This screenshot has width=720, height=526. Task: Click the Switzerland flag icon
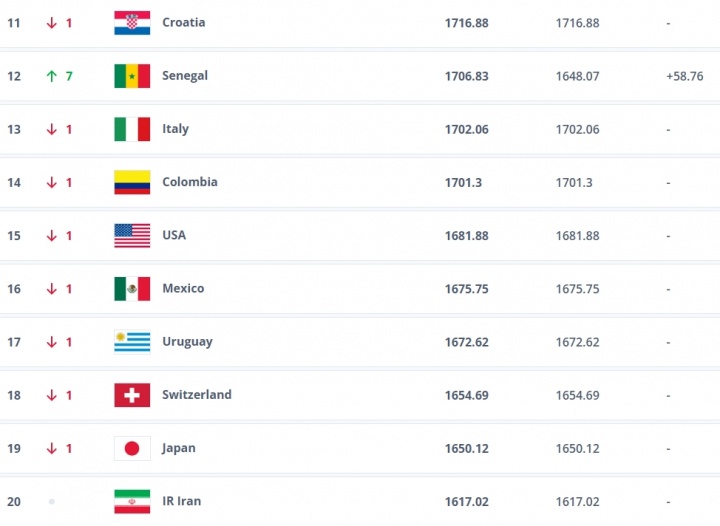click(x=132, y=395)
